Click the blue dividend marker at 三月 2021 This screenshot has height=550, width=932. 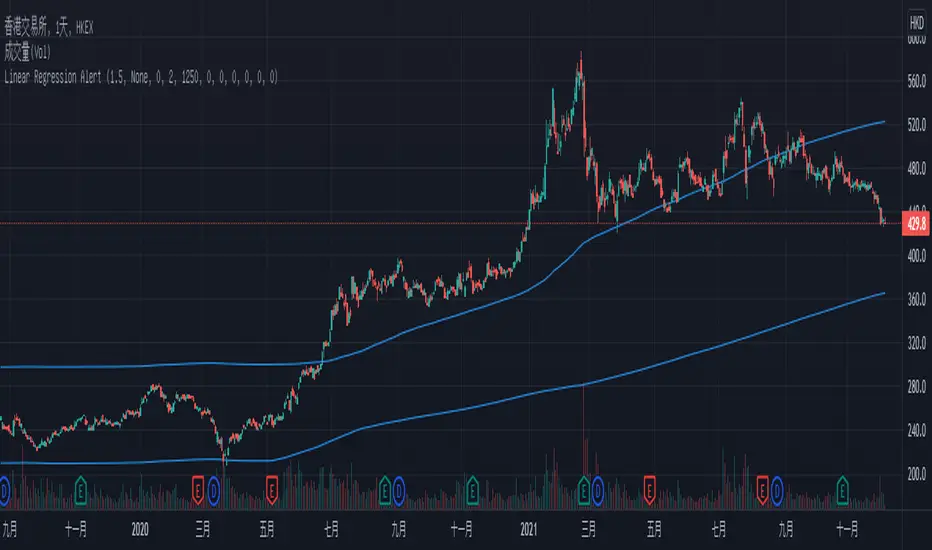[598, 491]
